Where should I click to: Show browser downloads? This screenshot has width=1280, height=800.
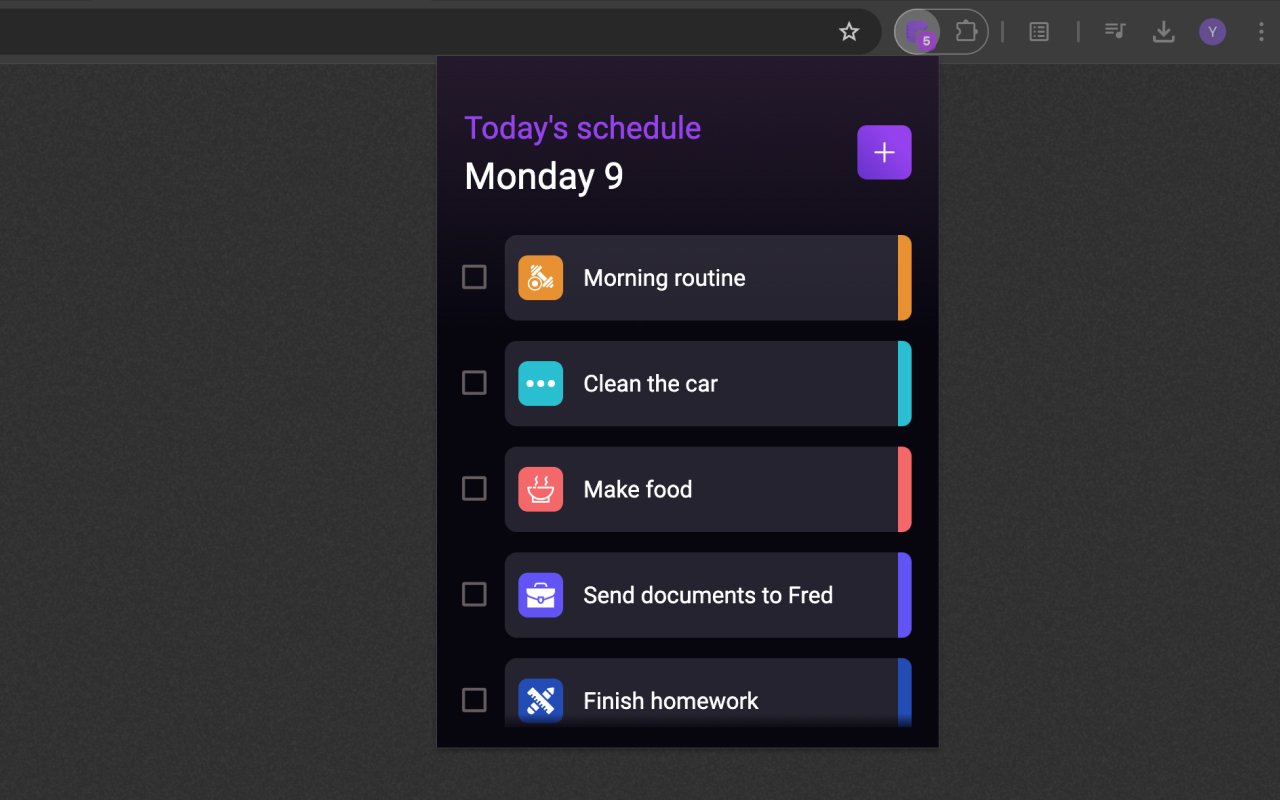click(x=1163, y=32)
